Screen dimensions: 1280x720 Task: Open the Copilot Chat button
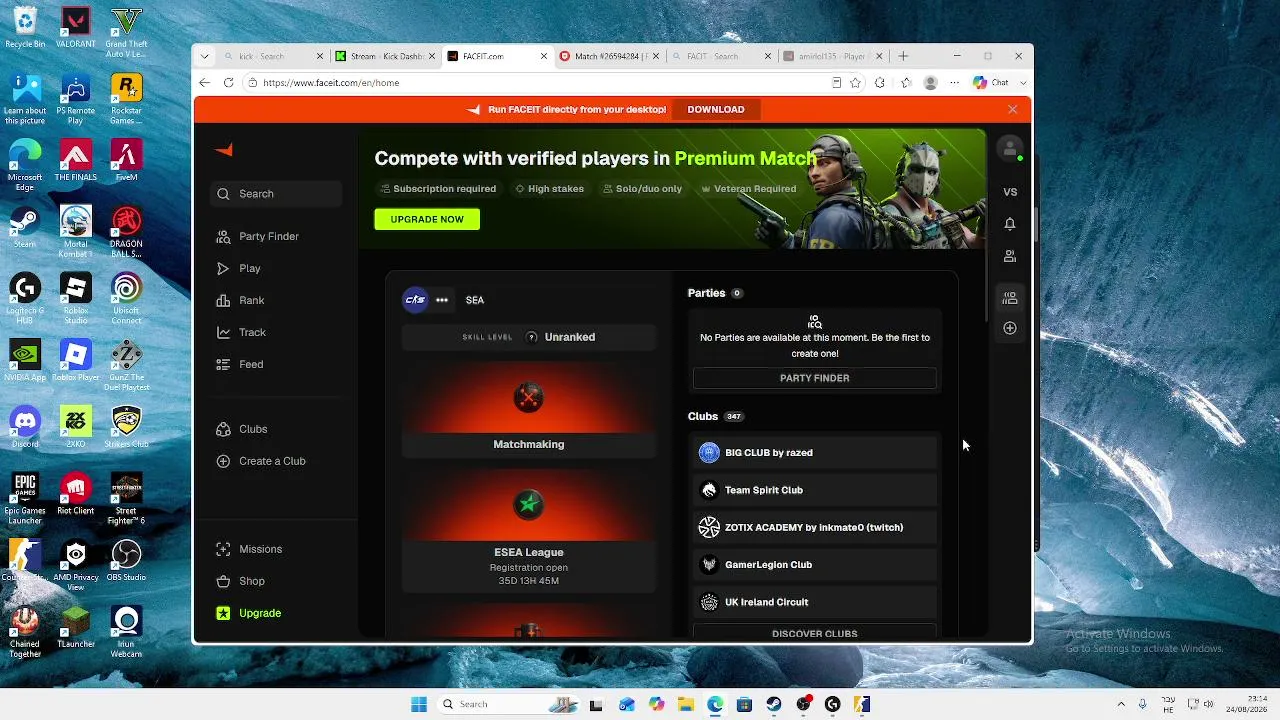(x=991, y=83)
